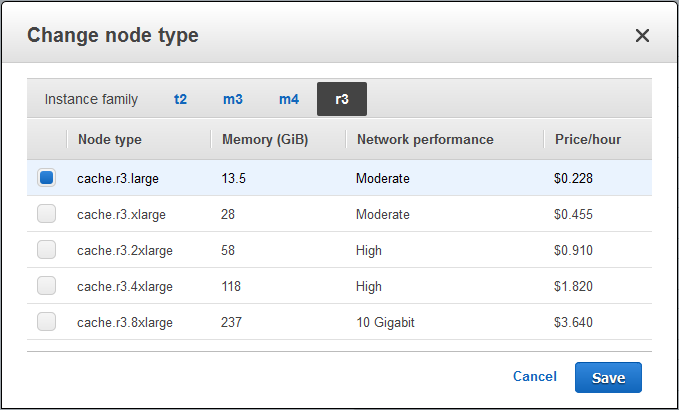The width and height of the screenshot is (679, 410).
Task: Click the 58 GiB memory cell
Action: (x=229, y=250)
